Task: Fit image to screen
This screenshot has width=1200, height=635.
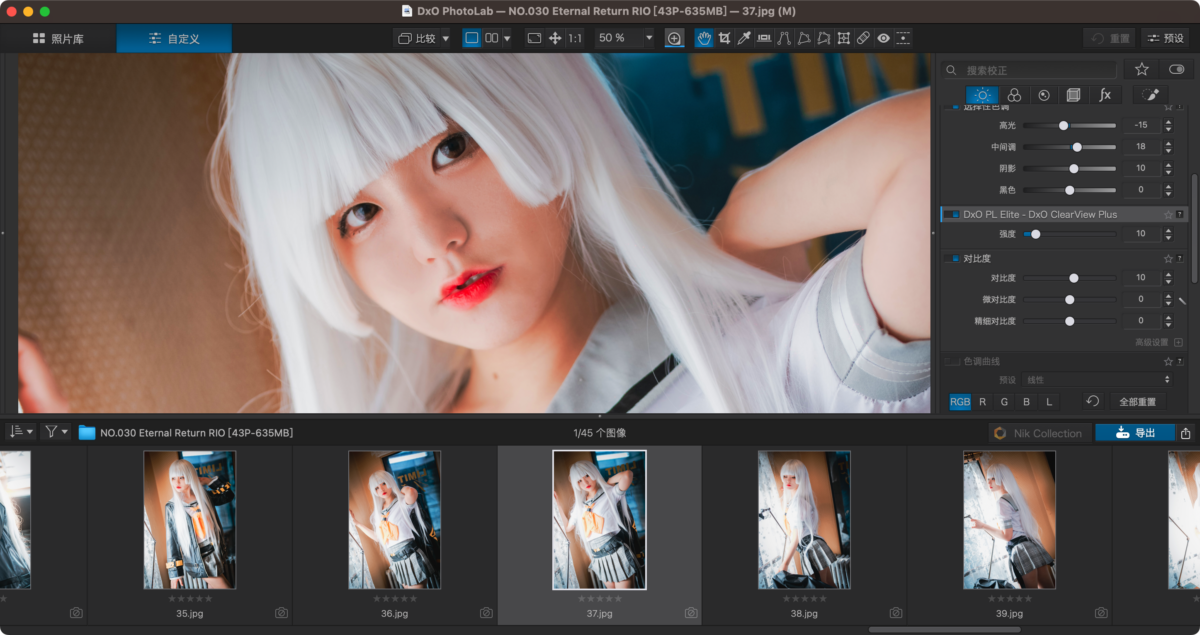Action: [534, 38]
